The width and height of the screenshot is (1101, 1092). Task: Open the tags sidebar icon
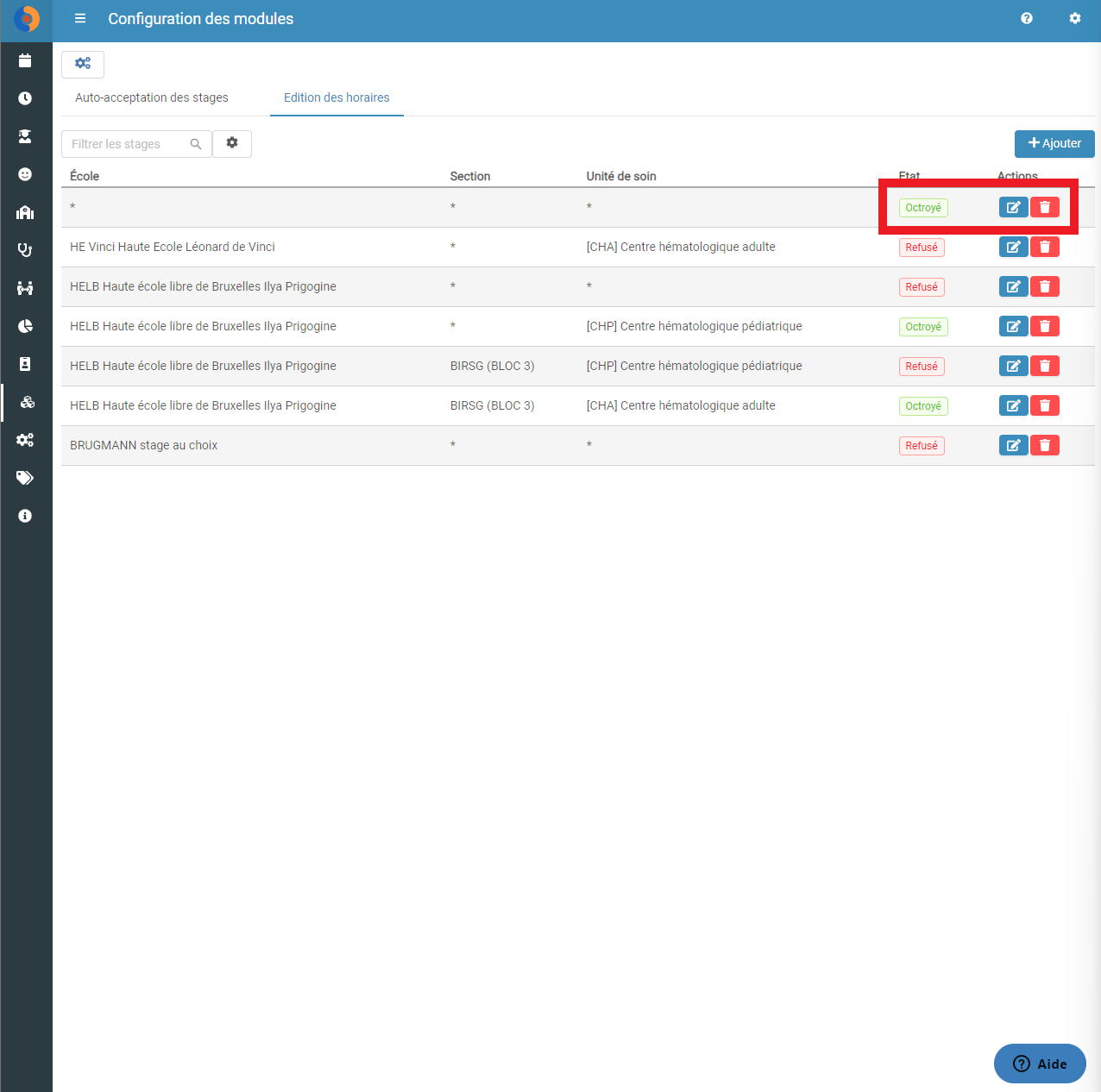click(x=25, y=478)
